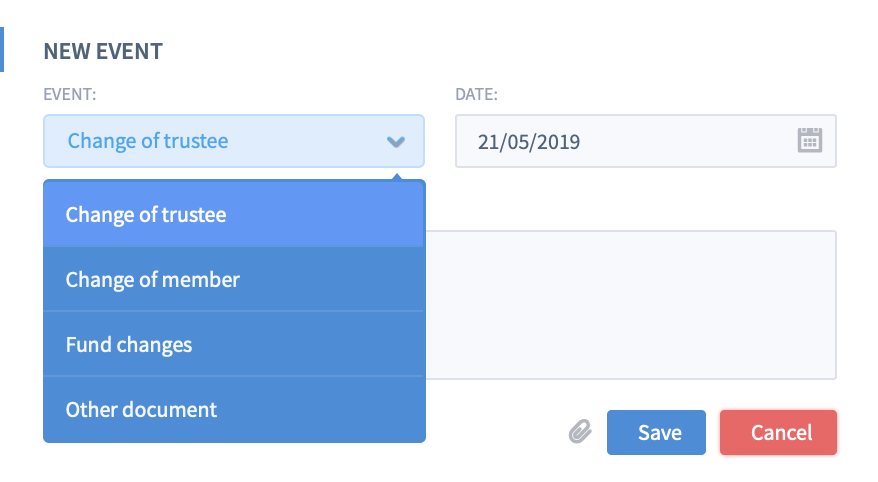Image resolution: width=878 pixels, height=482 pixels.
Task: Pick the 'Fund changes' option
Action: (x=234, y=344)
